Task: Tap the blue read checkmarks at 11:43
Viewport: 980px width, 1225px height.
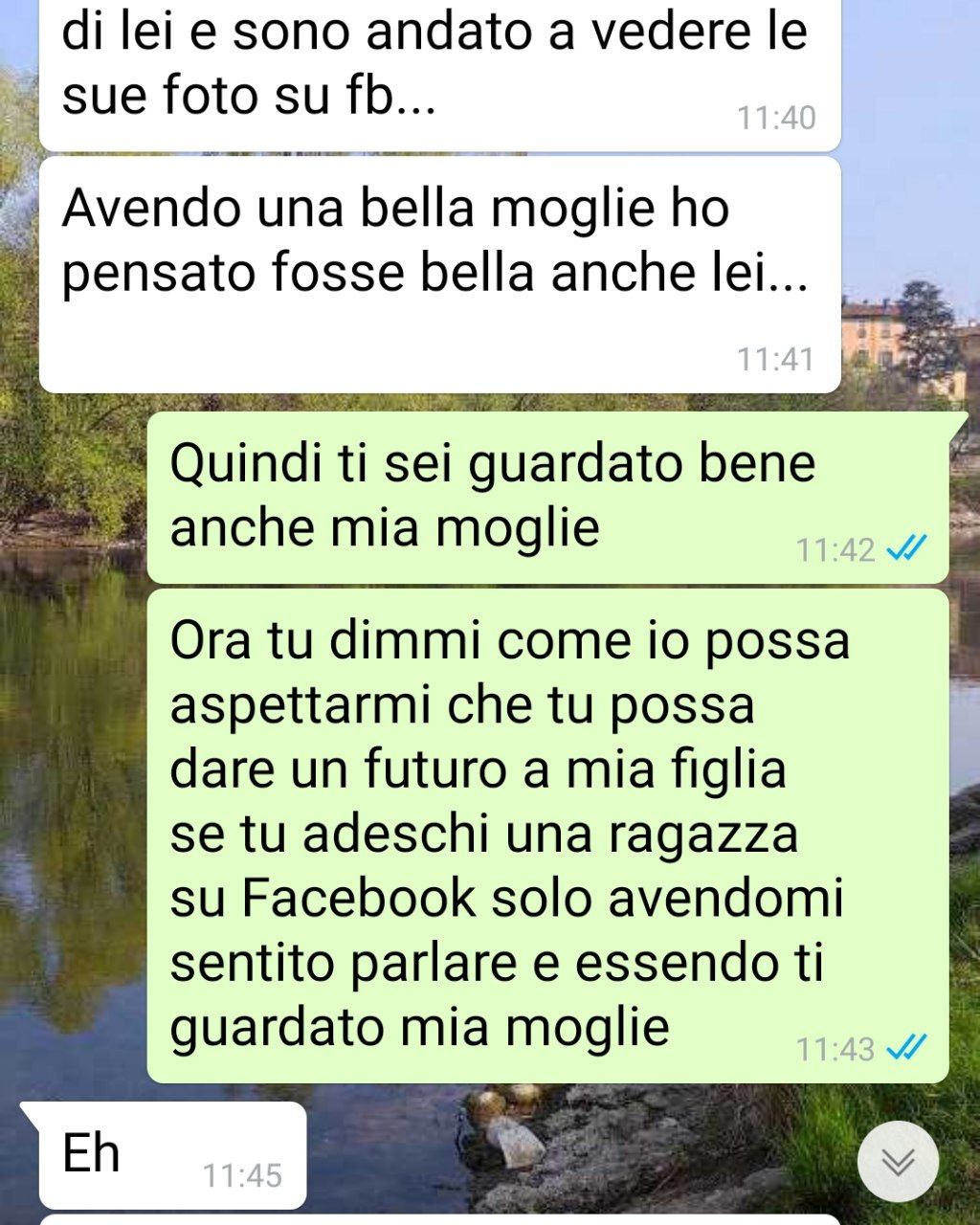Action: [906, 1048]
